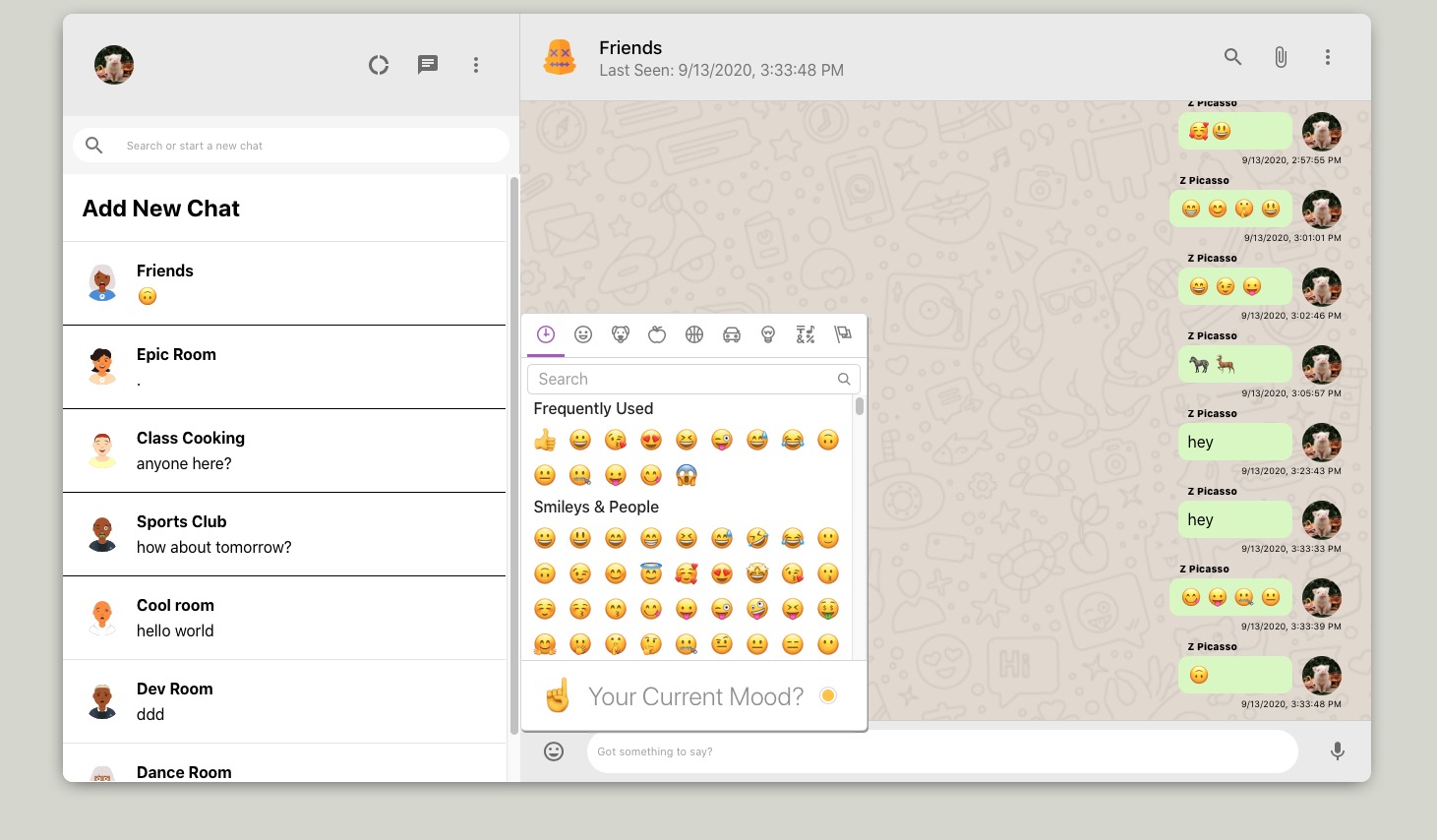
Task: Open the emoji skin tone selector
Action: click(828, 696)
